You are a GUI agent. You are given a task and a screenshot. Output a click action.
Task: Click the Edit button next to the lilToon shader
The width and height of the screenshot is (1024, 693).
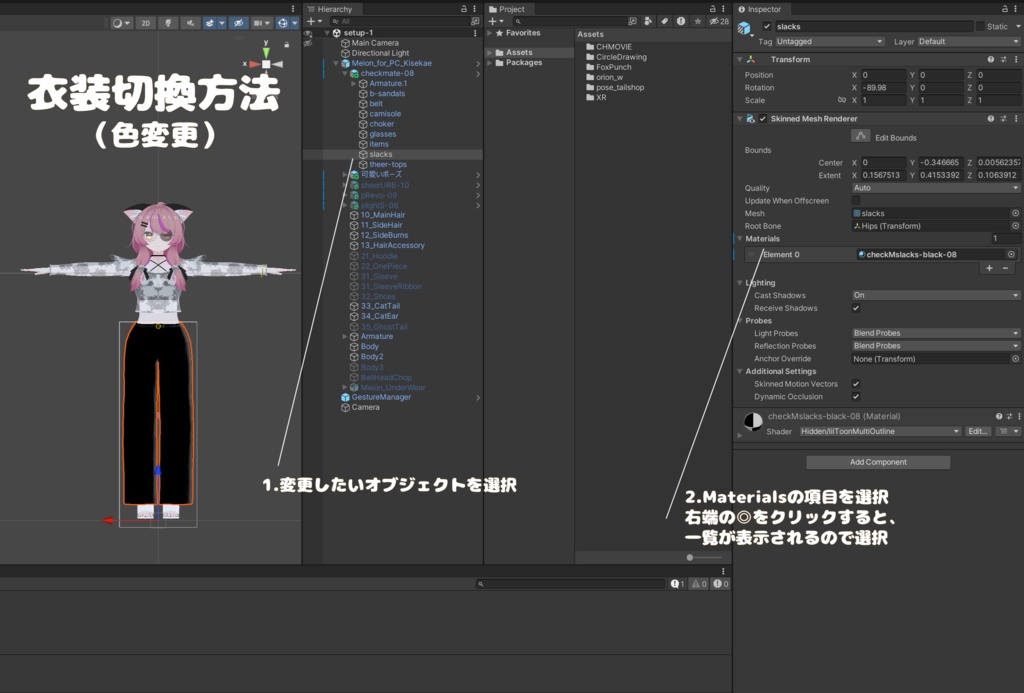(x=977, y=431)
